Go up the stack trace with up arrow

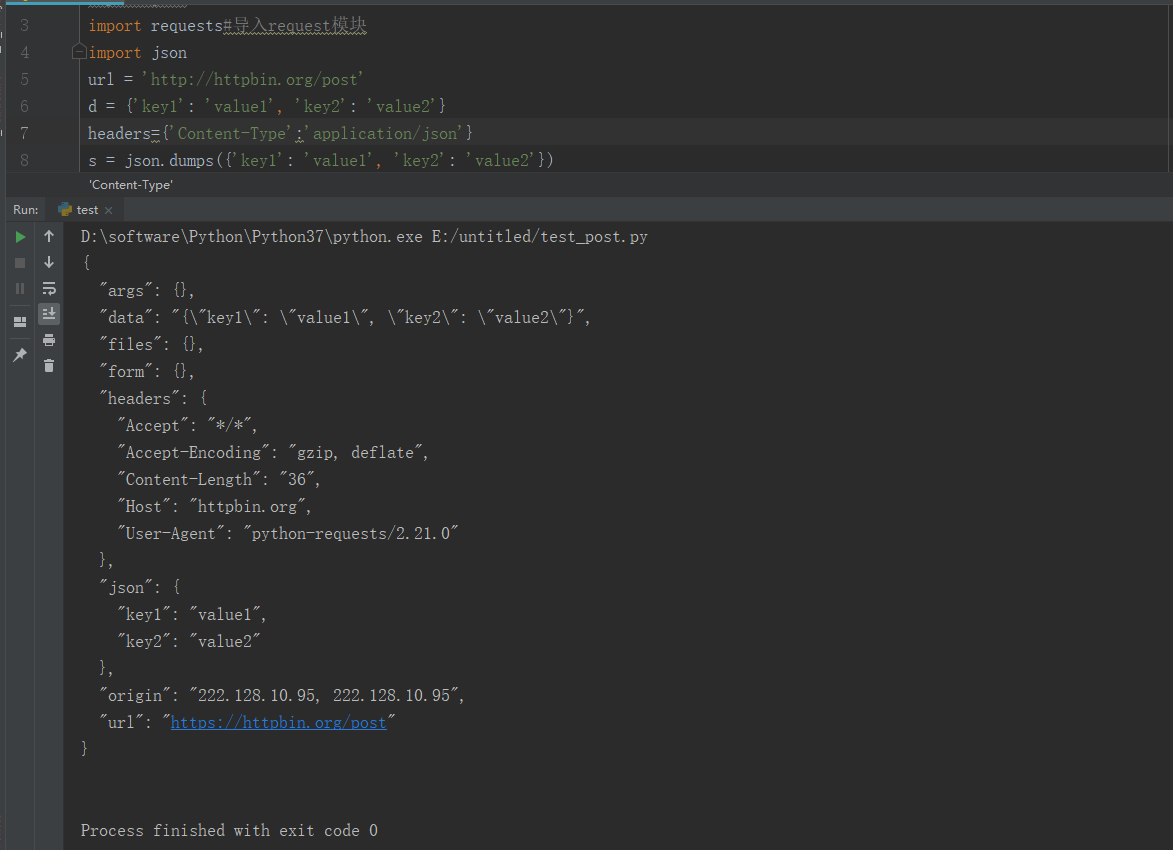49,236
